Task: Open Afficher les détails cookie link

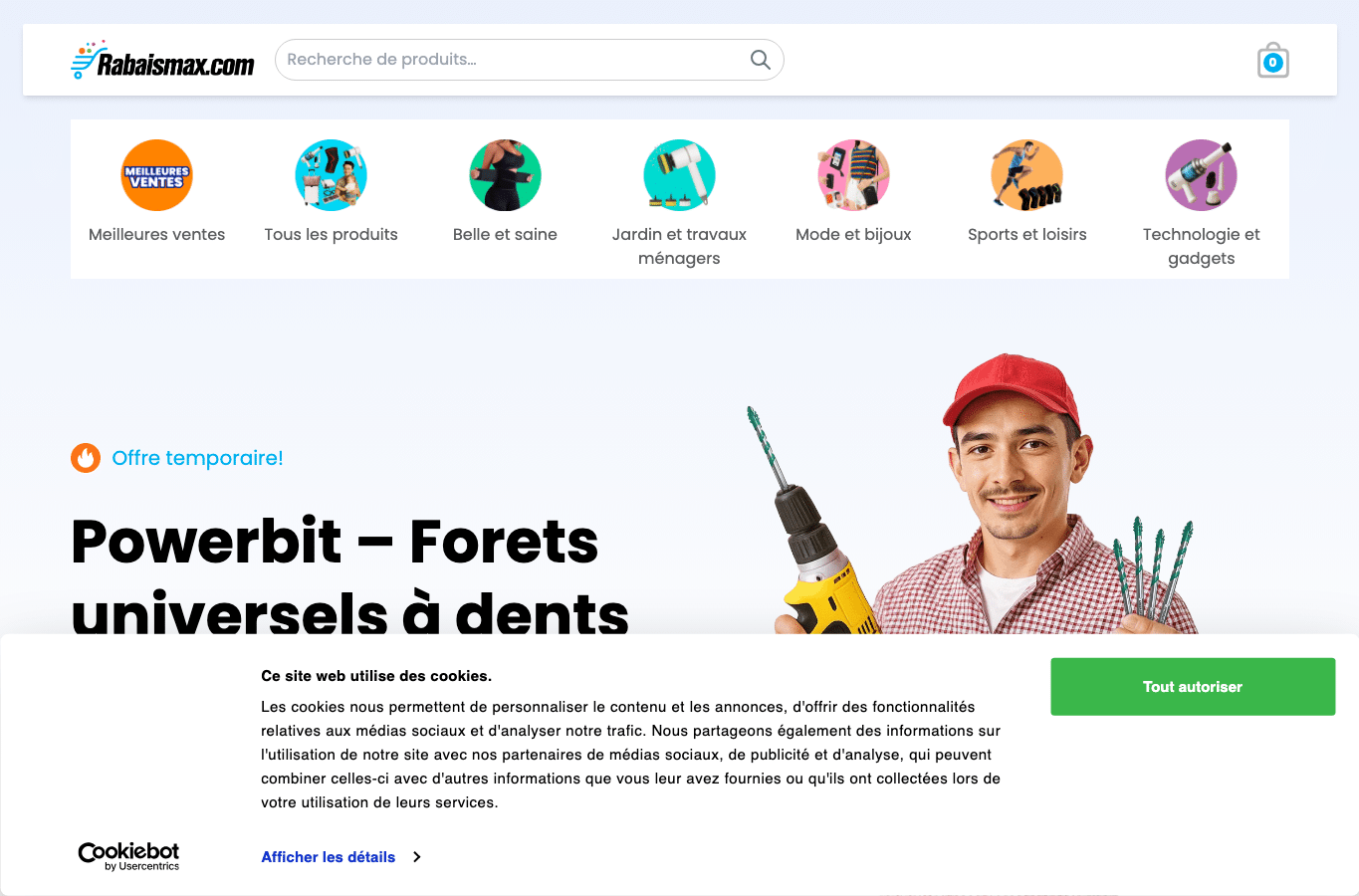Action: (x=329, y=857)
